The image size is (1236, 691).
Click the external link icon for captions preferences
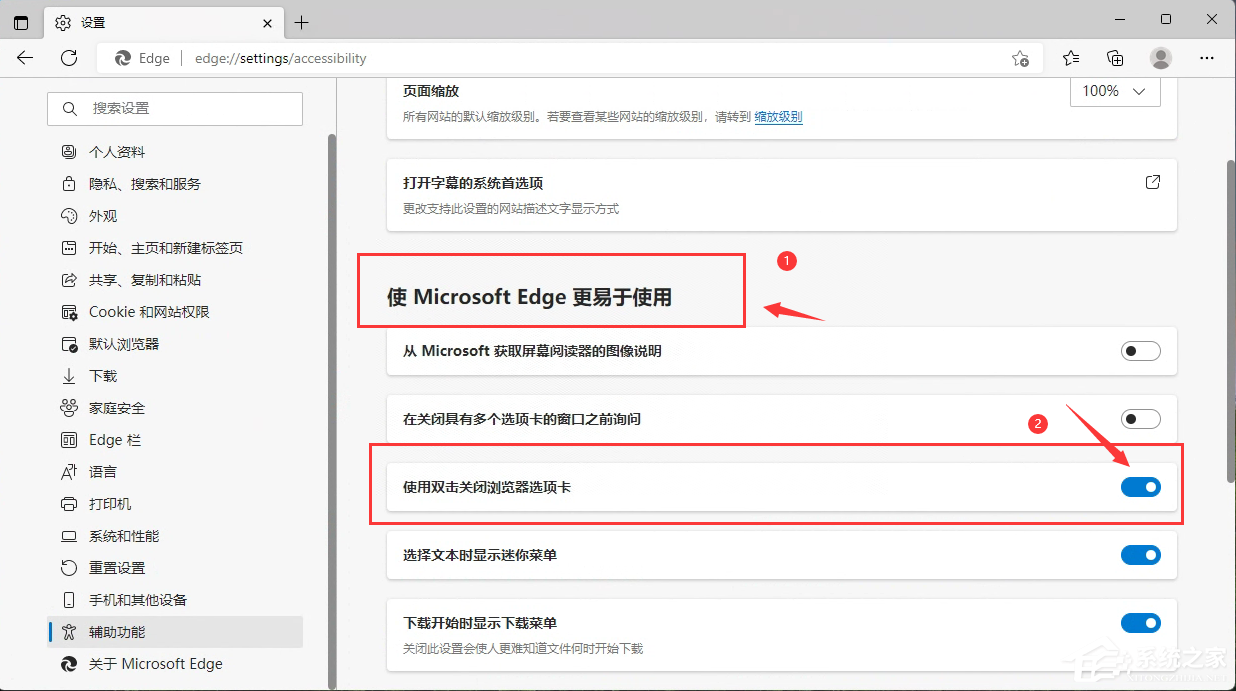(1152, 183)
